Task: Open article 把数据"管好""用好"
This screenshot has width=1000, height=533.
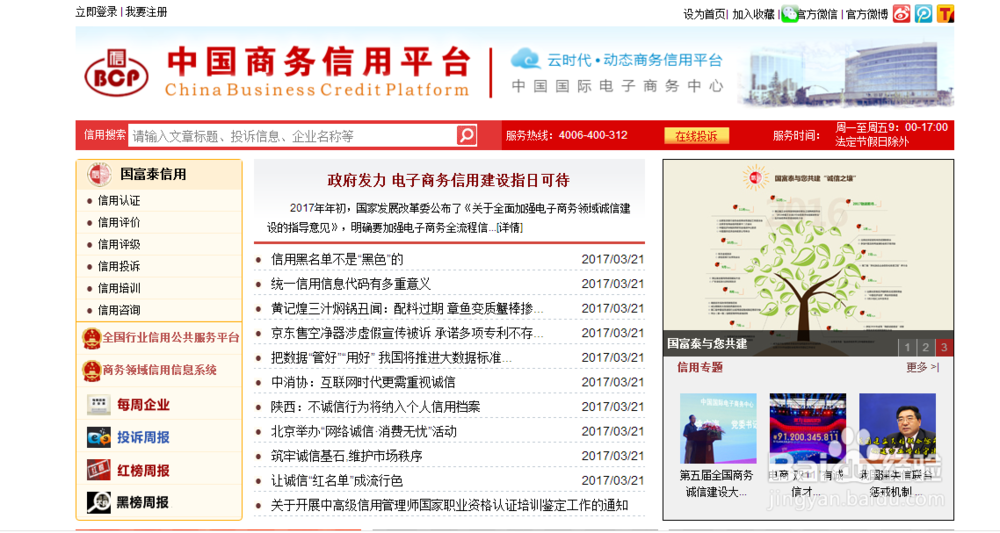Action: 391,358
